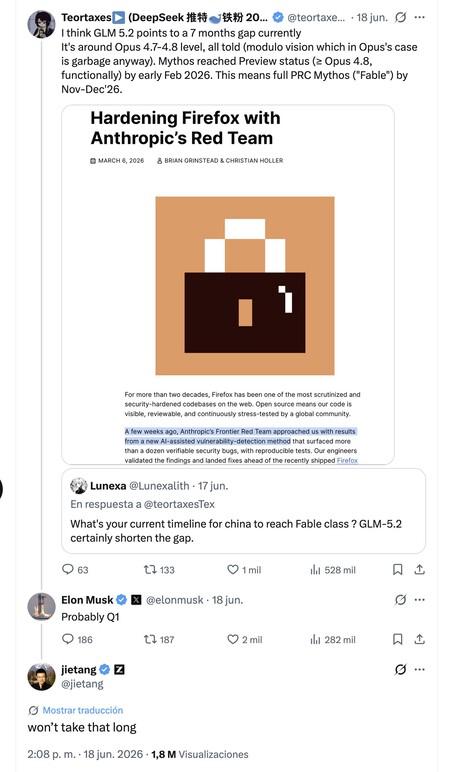
Task: Bookmark Elon Musk's reply
Action: tap(398, 640)
